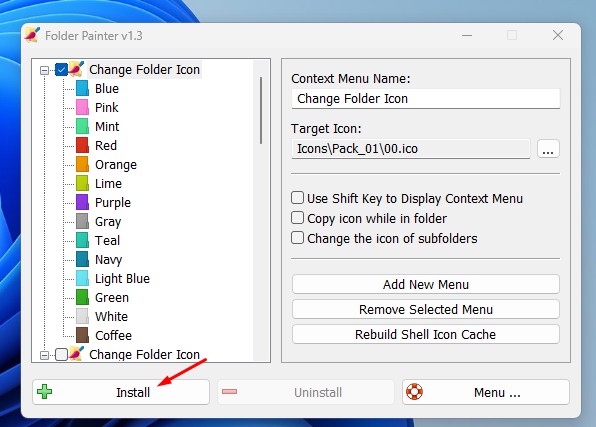Click Add New Menu button

pos(426,284)
